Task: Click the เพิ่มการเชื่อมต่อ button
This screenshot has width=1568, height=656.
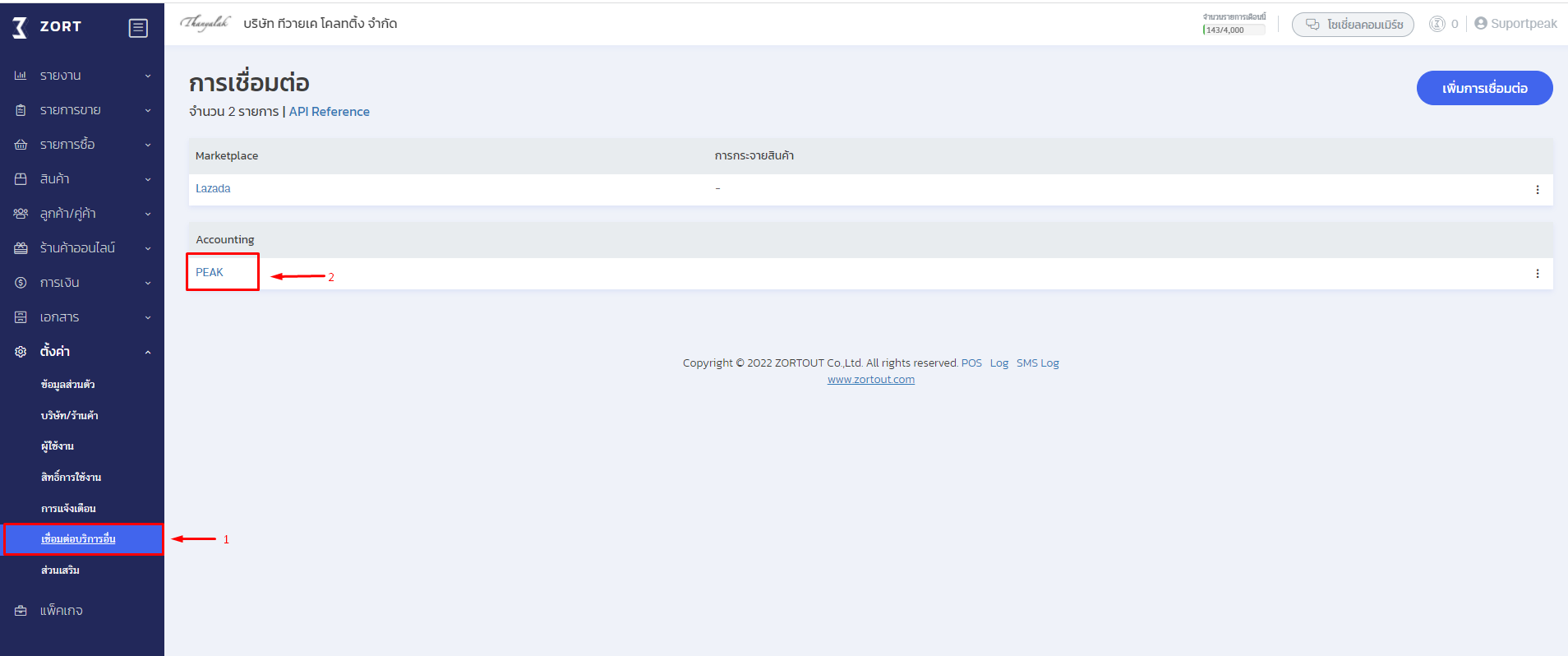Action: click(1484, 88)
